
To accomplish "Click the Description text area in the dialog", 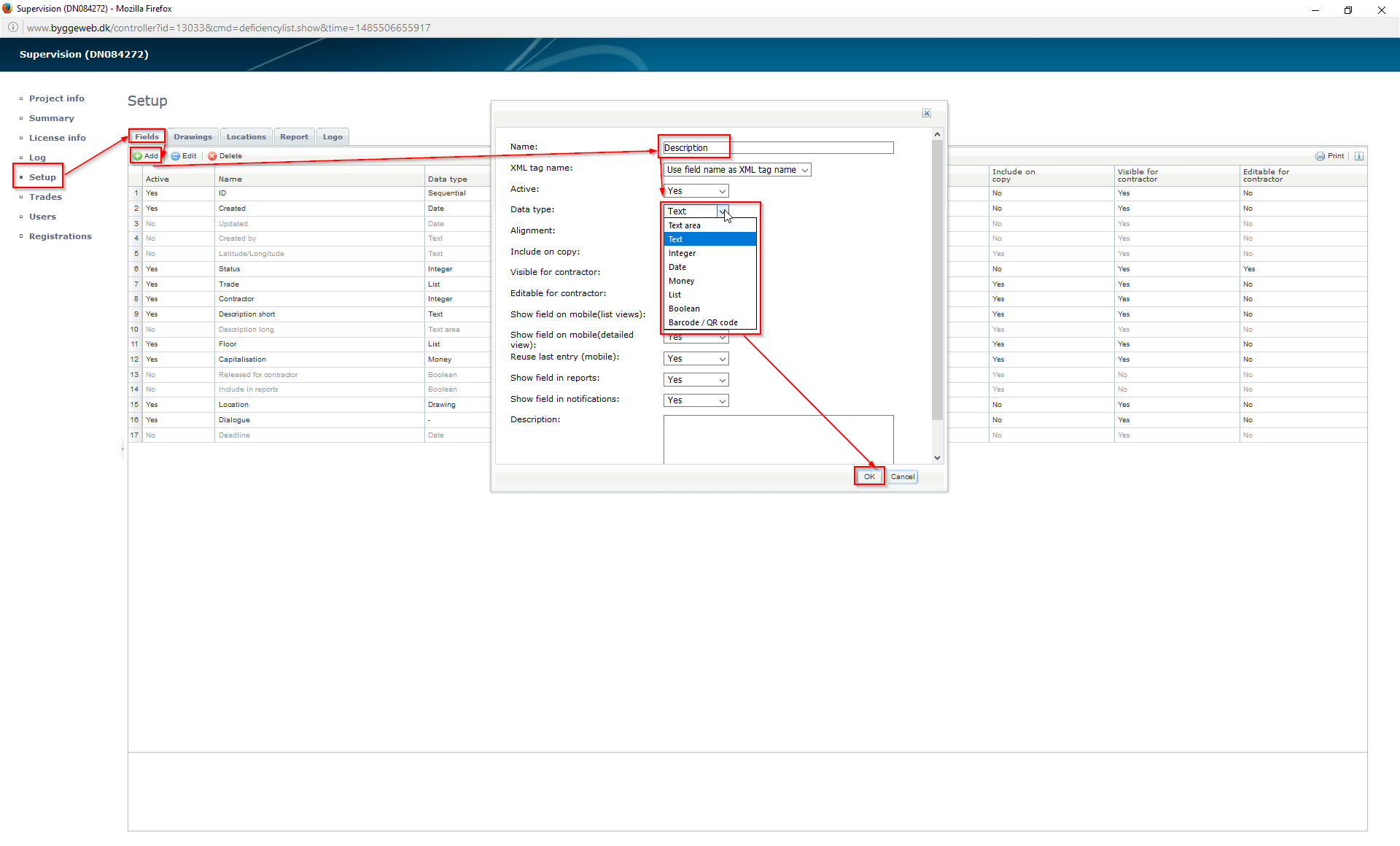I will click(778, 440).
